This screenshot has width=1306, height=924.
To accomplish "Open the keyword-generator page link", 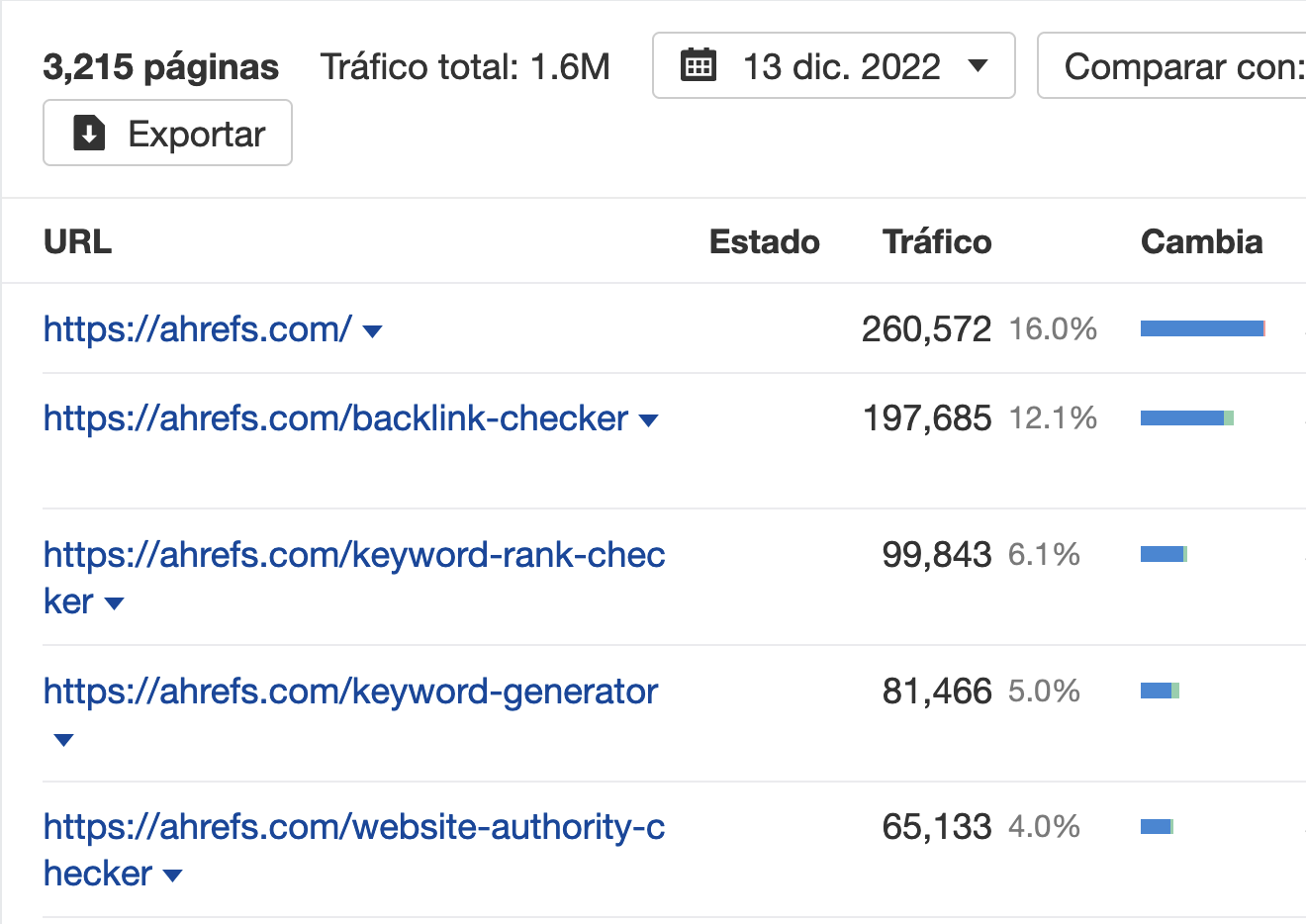I will pos(350,692).
